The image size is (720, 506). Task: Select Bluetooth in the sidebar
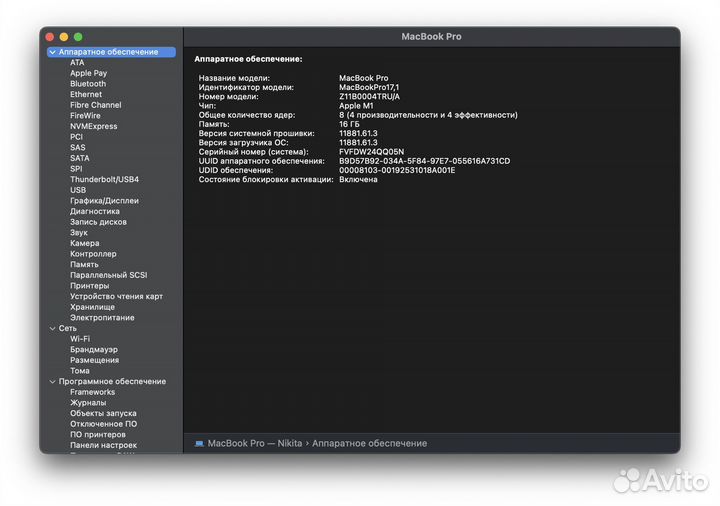tap(88, 84)
